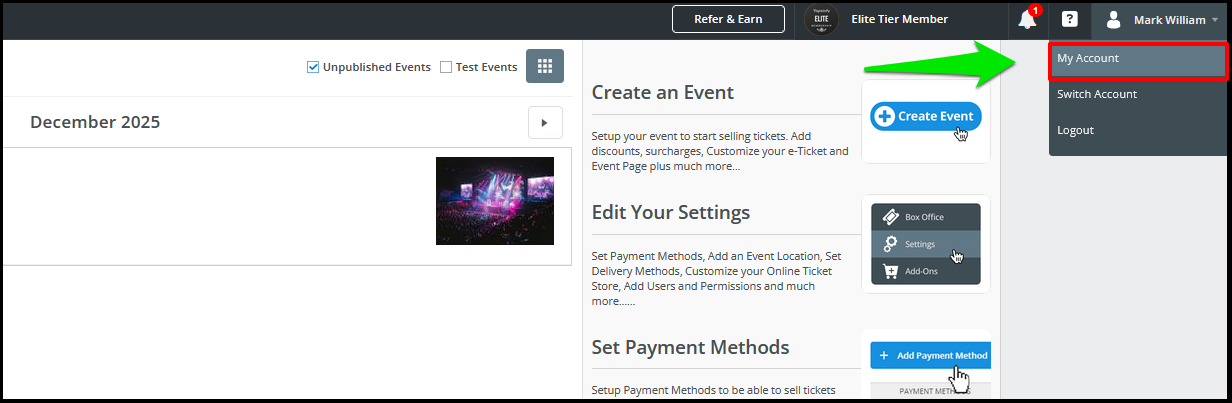
Task: Click the Add Payment Method button
Action: click(x=930, y=355)
